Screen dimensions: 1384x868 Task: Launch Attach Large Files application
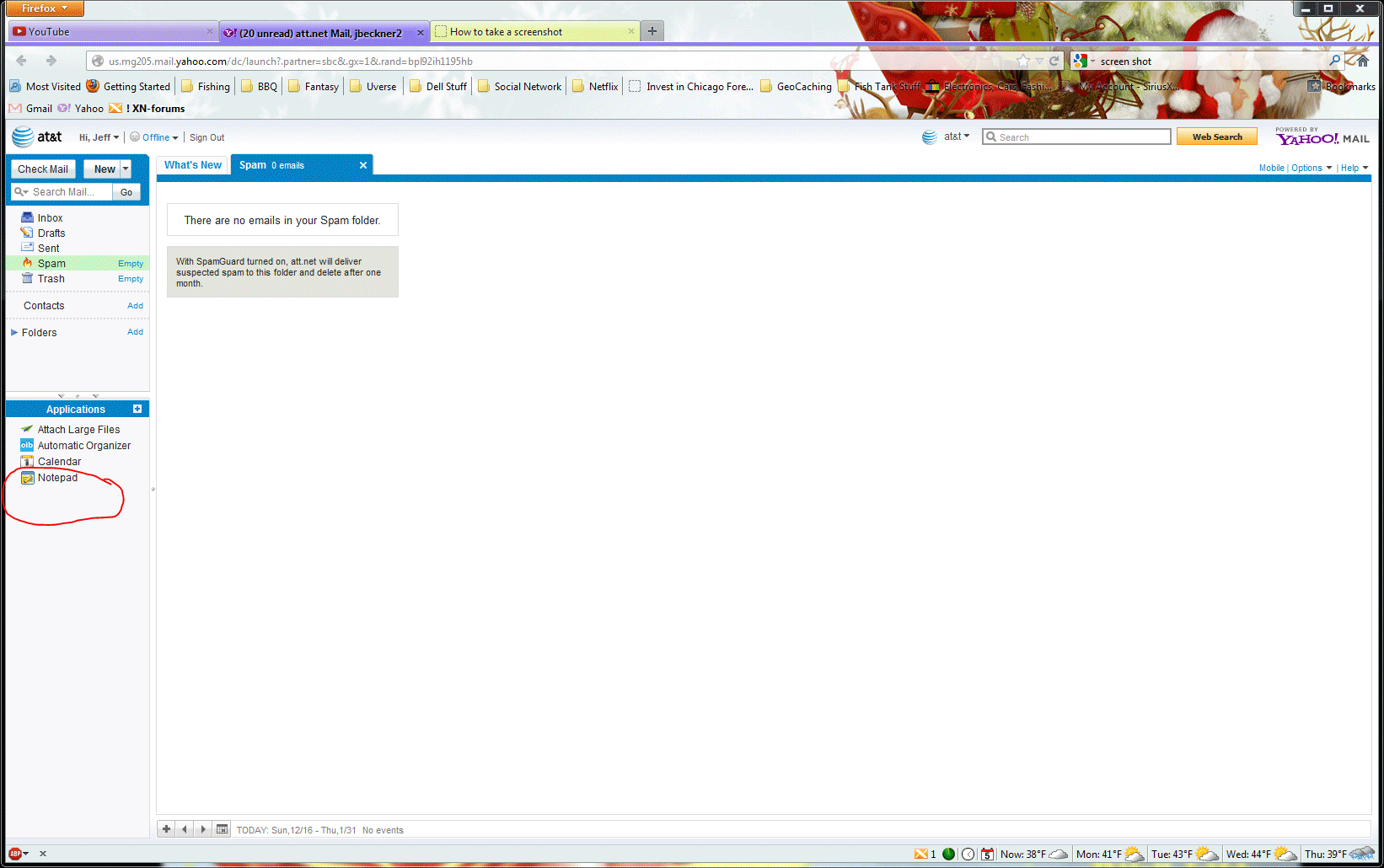click(x=78, y=430)
